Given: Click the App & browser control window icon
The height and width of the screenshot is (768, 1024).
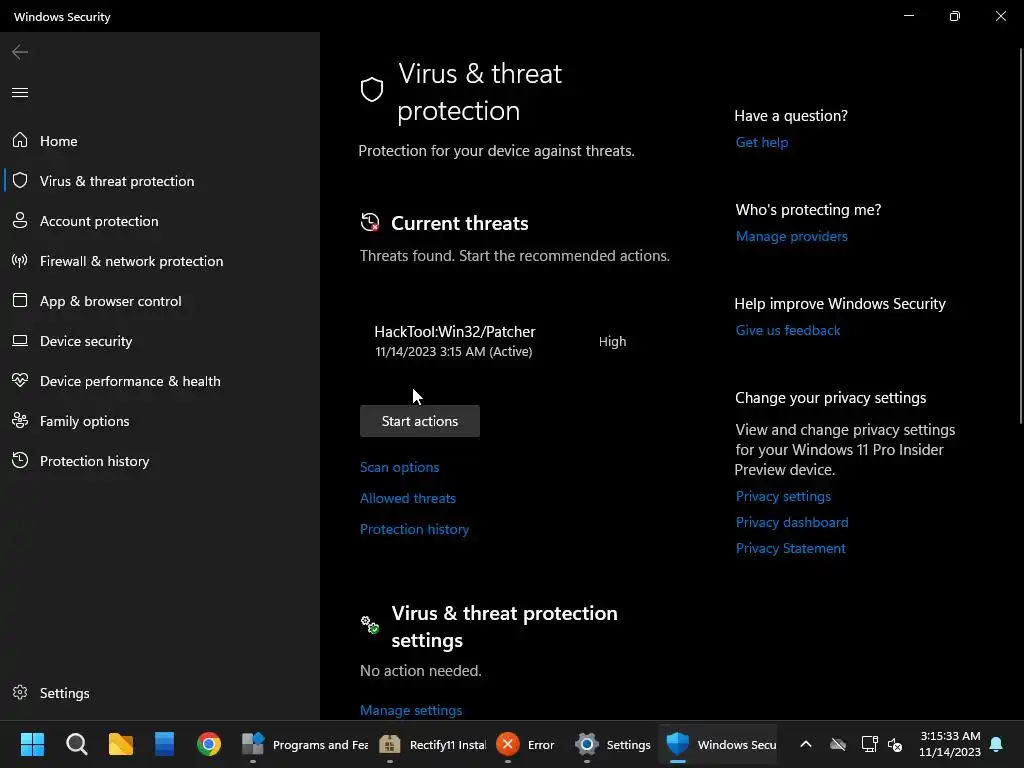Looking at the screenshot, I should tap(20, 300).
